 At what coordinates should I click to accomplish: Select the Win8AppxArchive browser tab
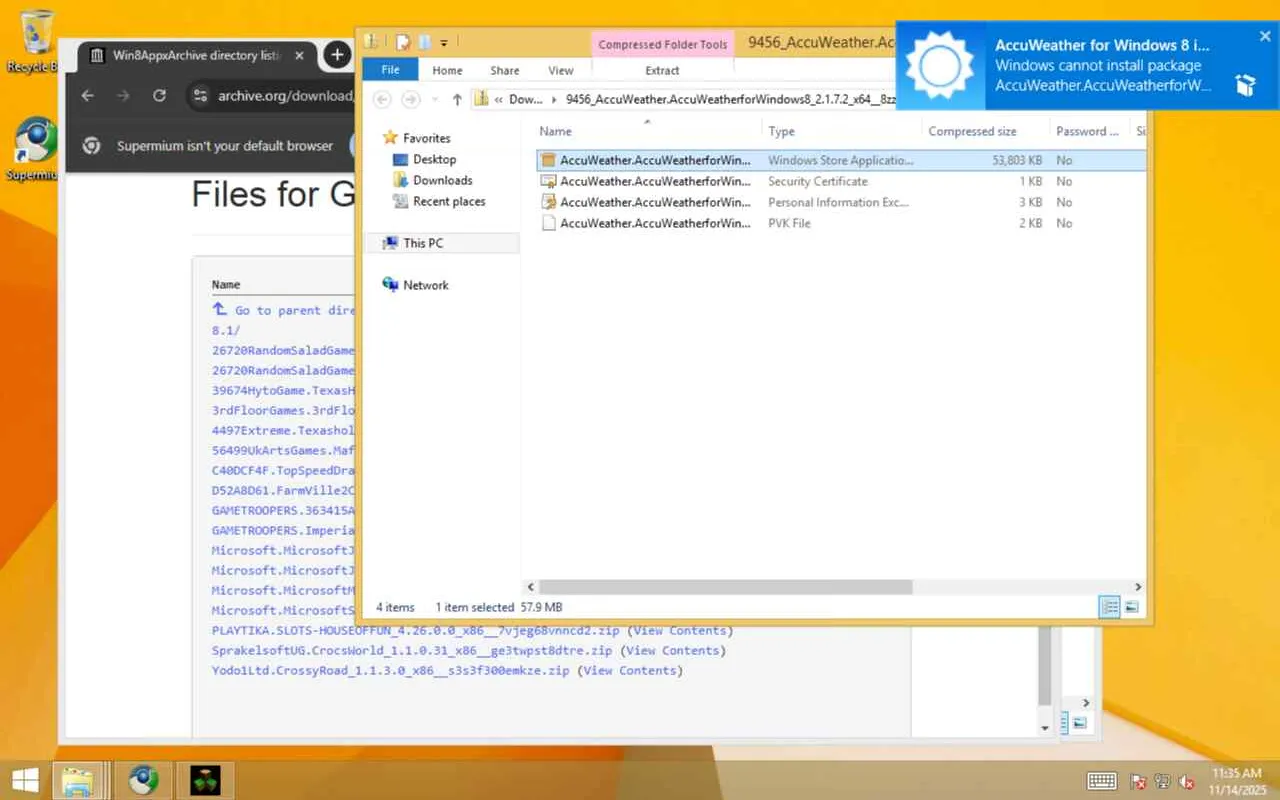198,55
